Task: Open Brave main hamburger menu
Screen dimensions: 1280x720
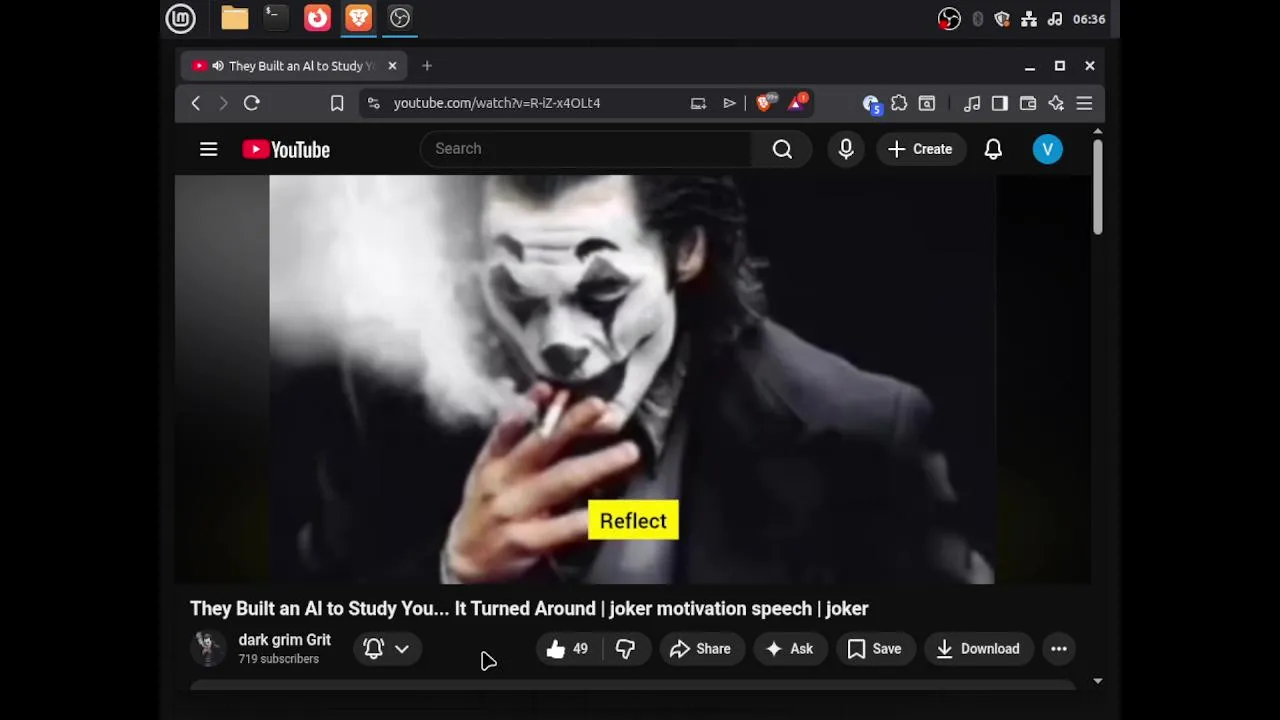Action: click(x=1084, y=103)
